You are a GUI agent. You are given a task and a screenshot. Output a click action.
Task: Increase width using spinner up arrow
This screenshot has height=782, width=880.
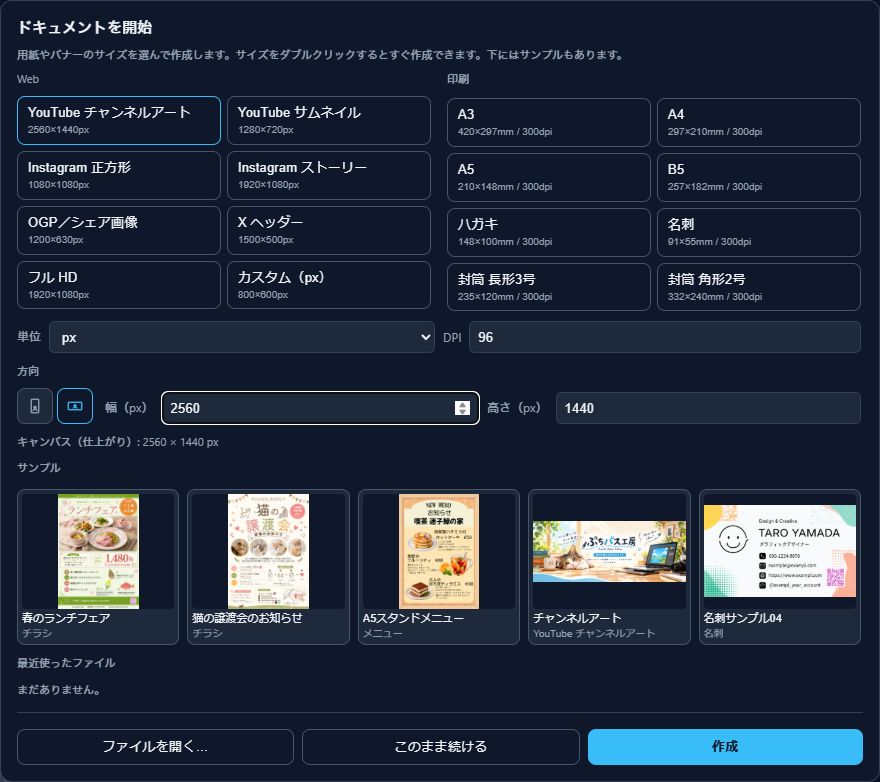click(462, 404)
